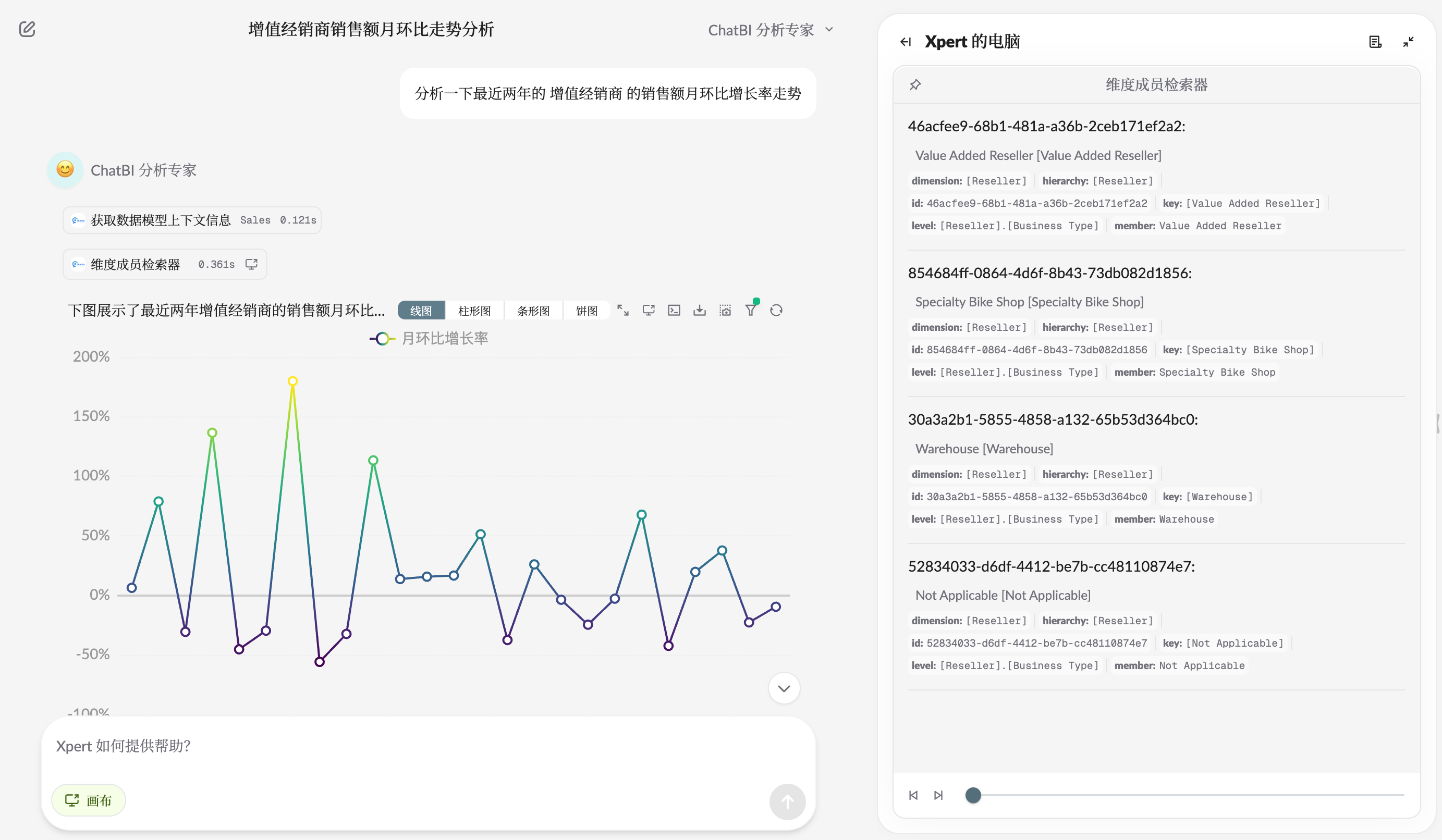The width and height of the screenshot is (1442, 840).
Task: Toggle the 月环比增长率 legend series
Action: [x=429, y=339]
